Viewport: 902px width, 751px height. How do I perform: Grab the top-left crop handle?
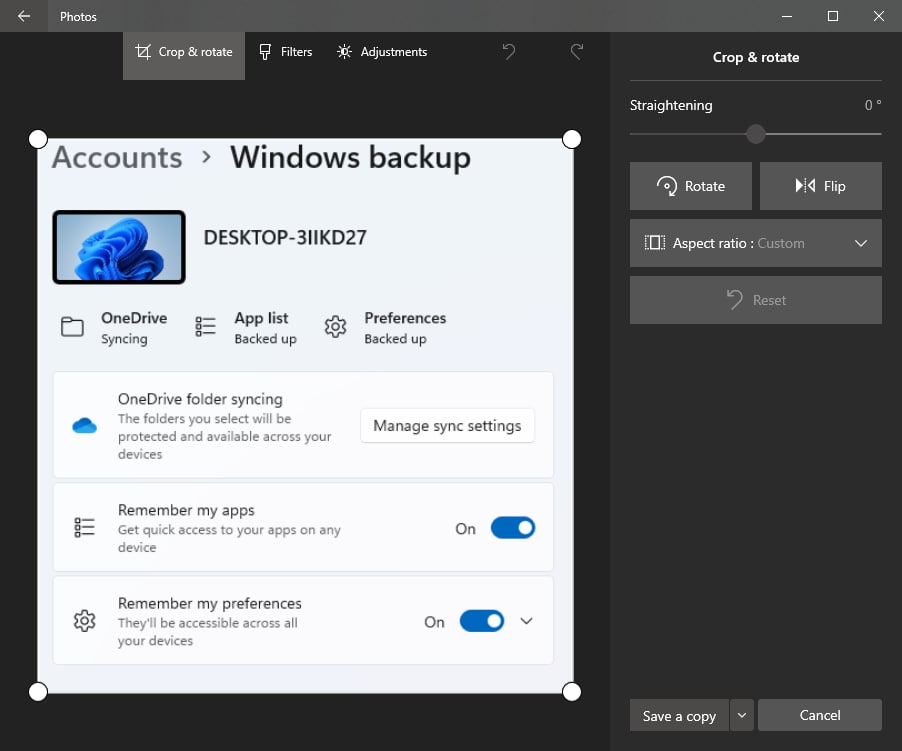(38, 139)
